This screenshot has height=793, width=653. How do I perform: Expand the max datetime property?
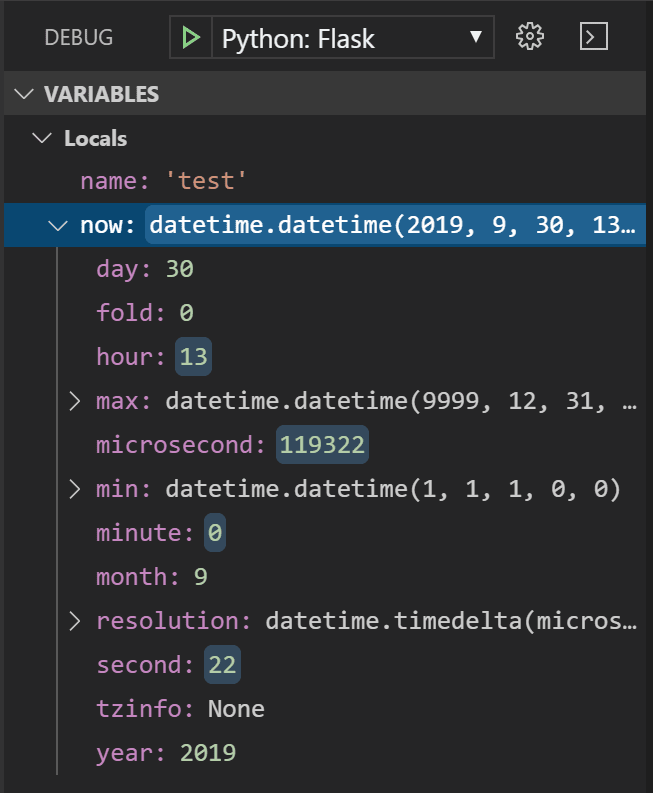[x=75, y=401]
